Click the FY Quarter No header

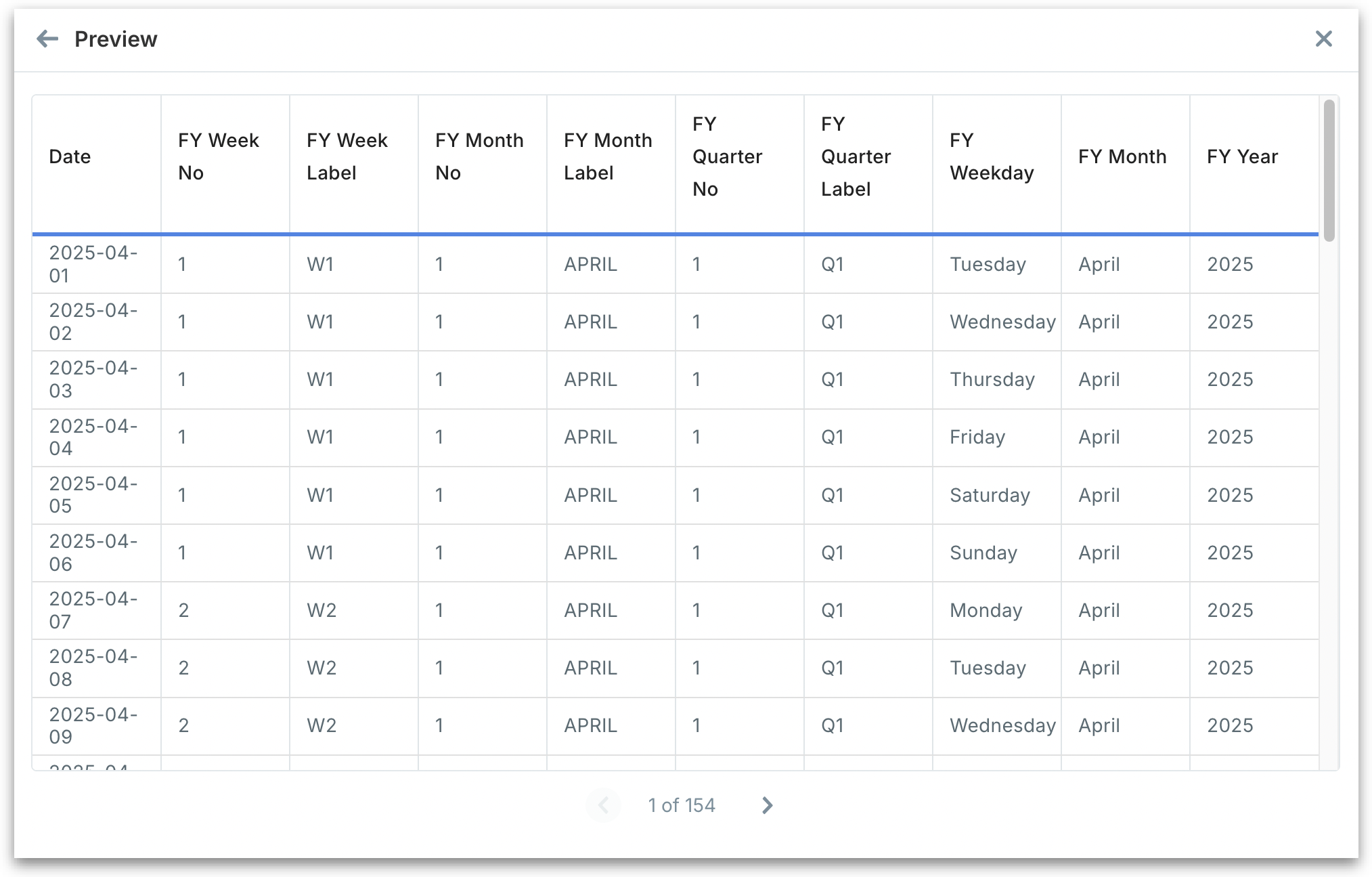point(727,157)
